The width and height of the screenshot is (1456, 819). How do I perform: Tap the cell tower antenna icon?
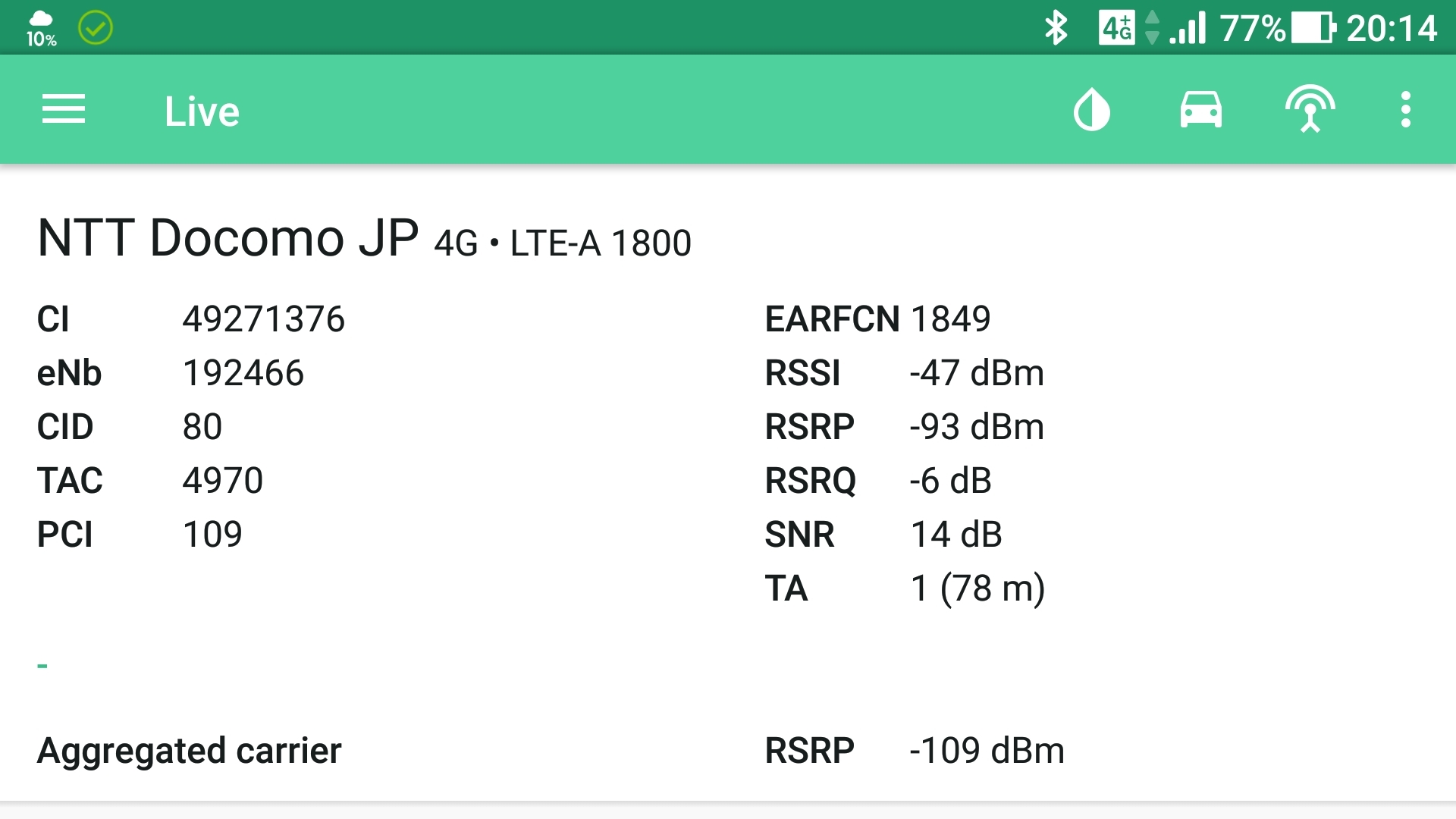click(1310, 110)
